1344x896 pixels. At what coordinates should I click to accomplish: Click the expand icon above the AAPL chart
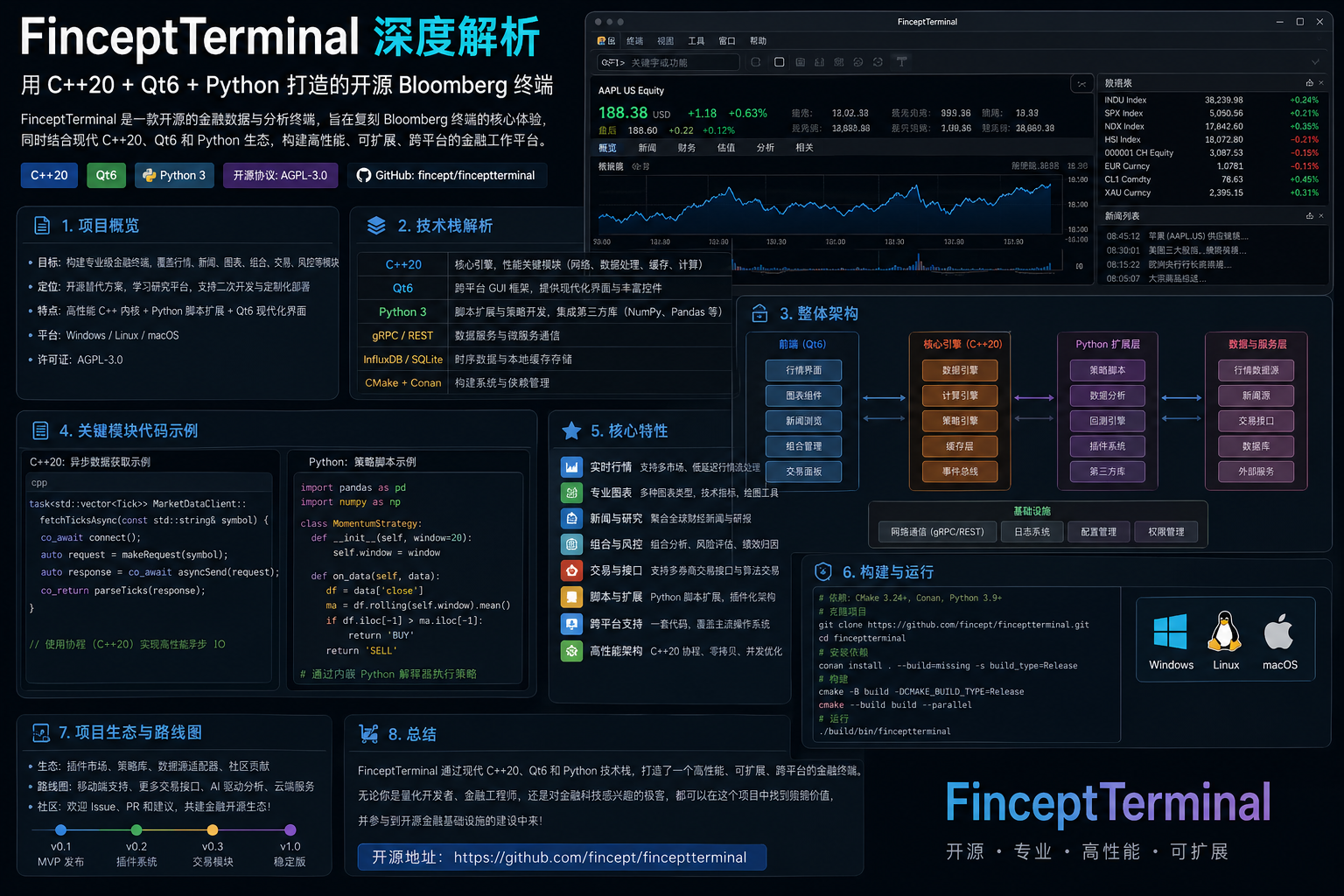click(1081, 84)
